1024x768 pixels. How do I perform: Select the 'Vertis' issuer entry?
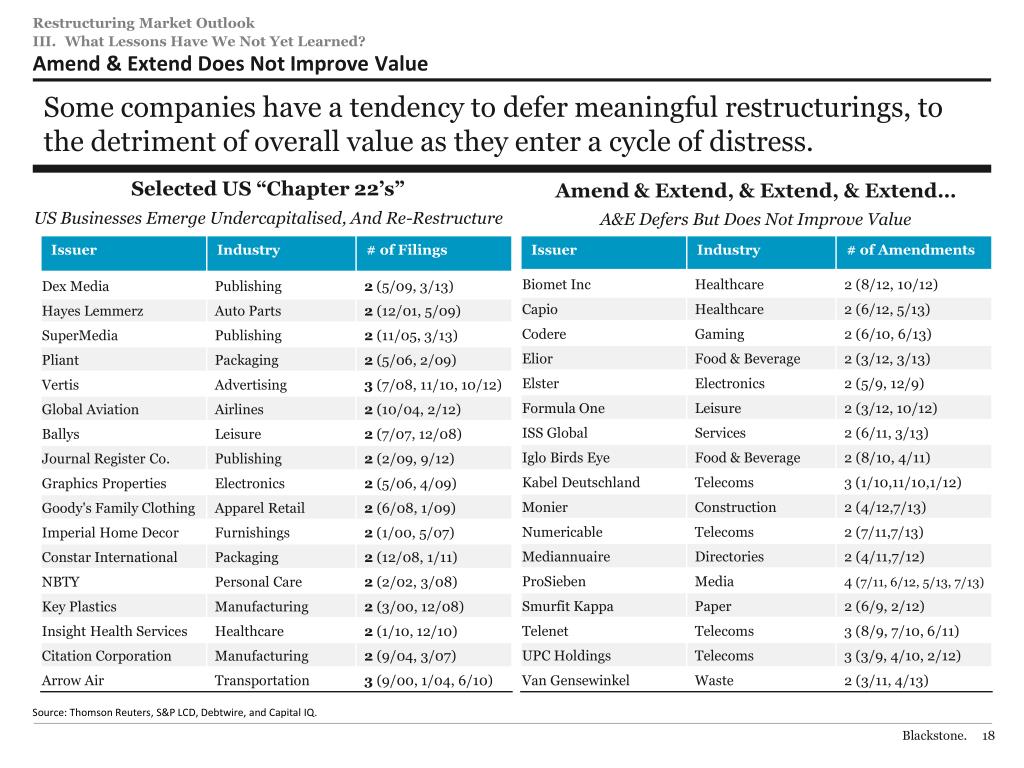tap(60, 385)
